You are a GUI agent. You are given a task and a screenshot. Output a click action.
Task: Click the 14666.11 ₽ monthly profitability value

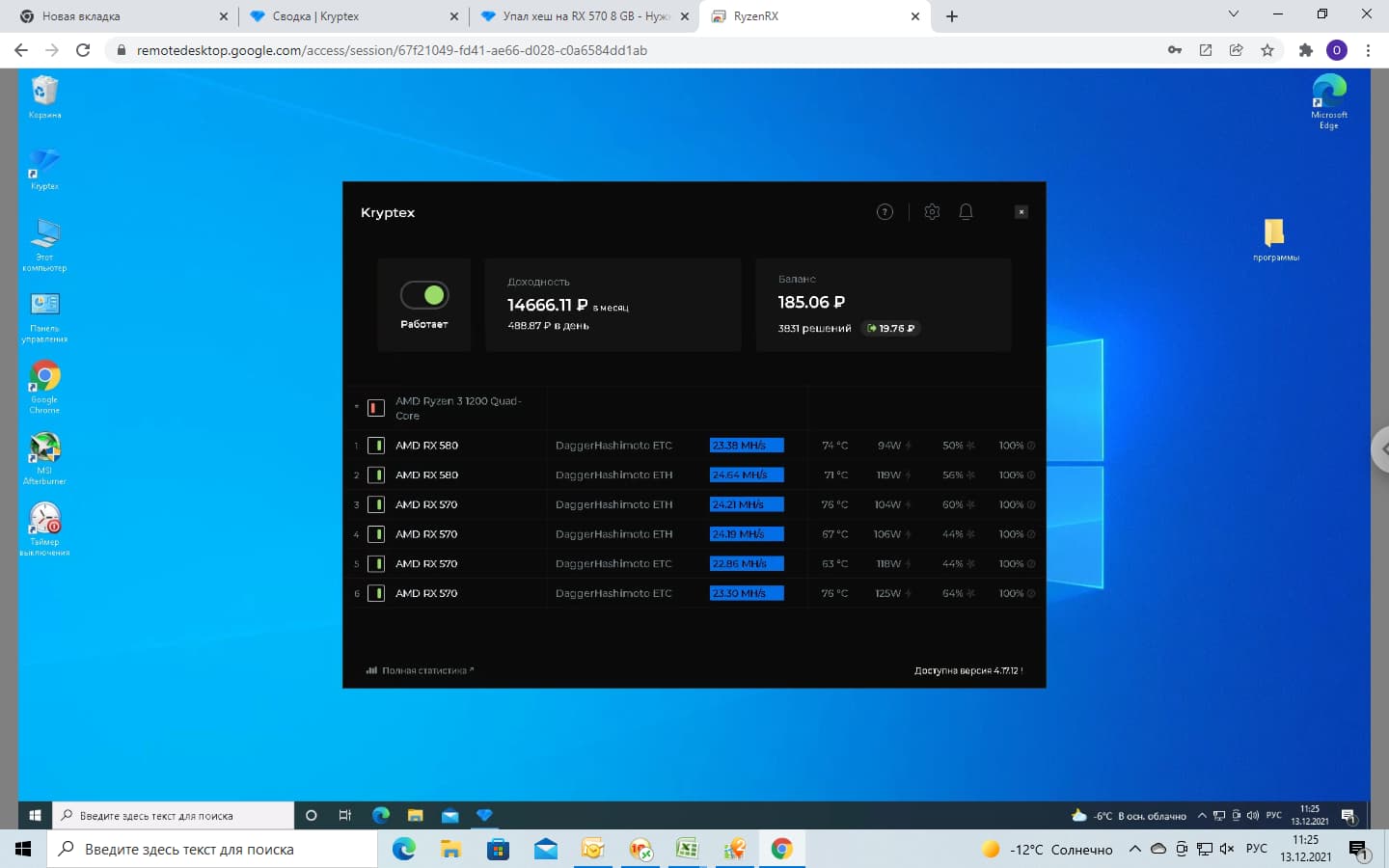[547, 305]
